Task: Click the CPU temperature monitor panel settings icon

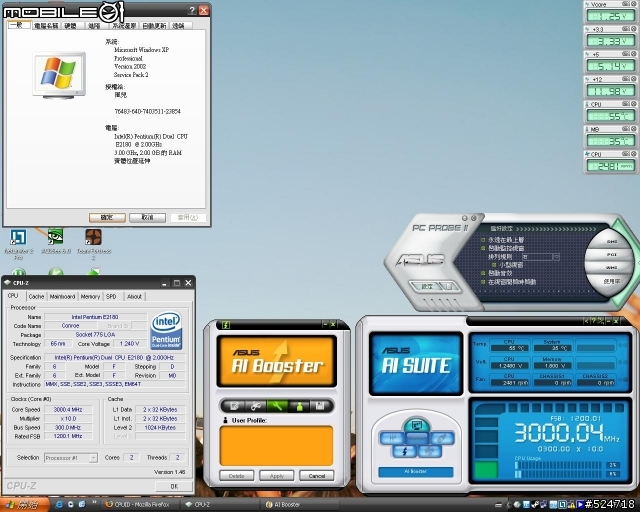Action: pos(626,104)
